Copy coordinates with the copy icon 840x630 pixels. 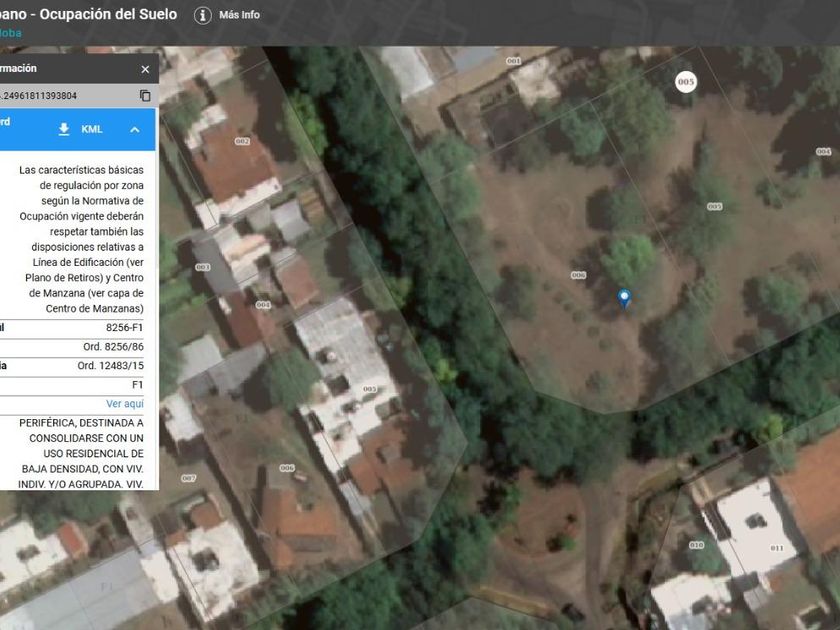145,95
